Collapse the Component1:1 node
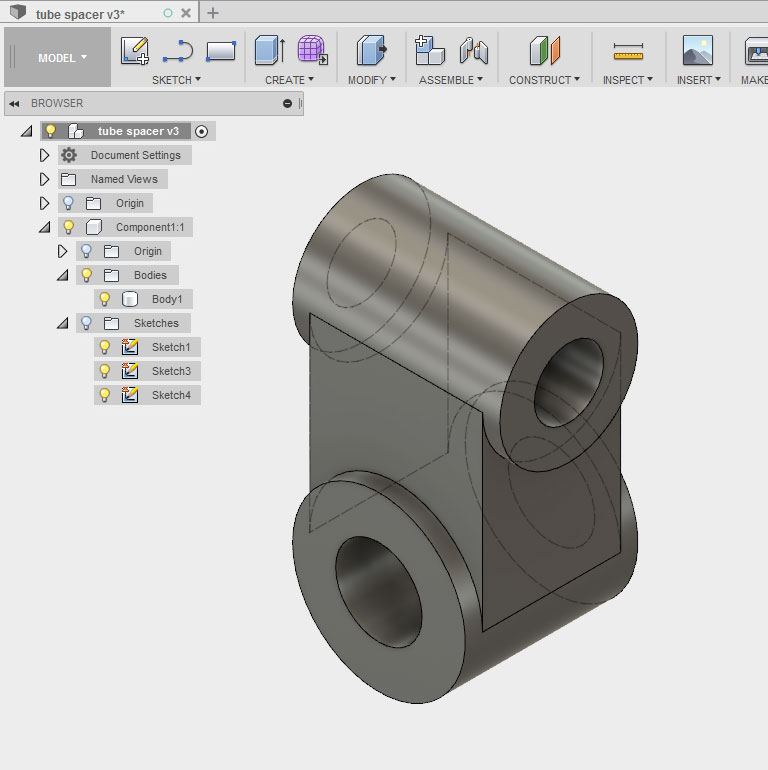 tap(45, 227)
